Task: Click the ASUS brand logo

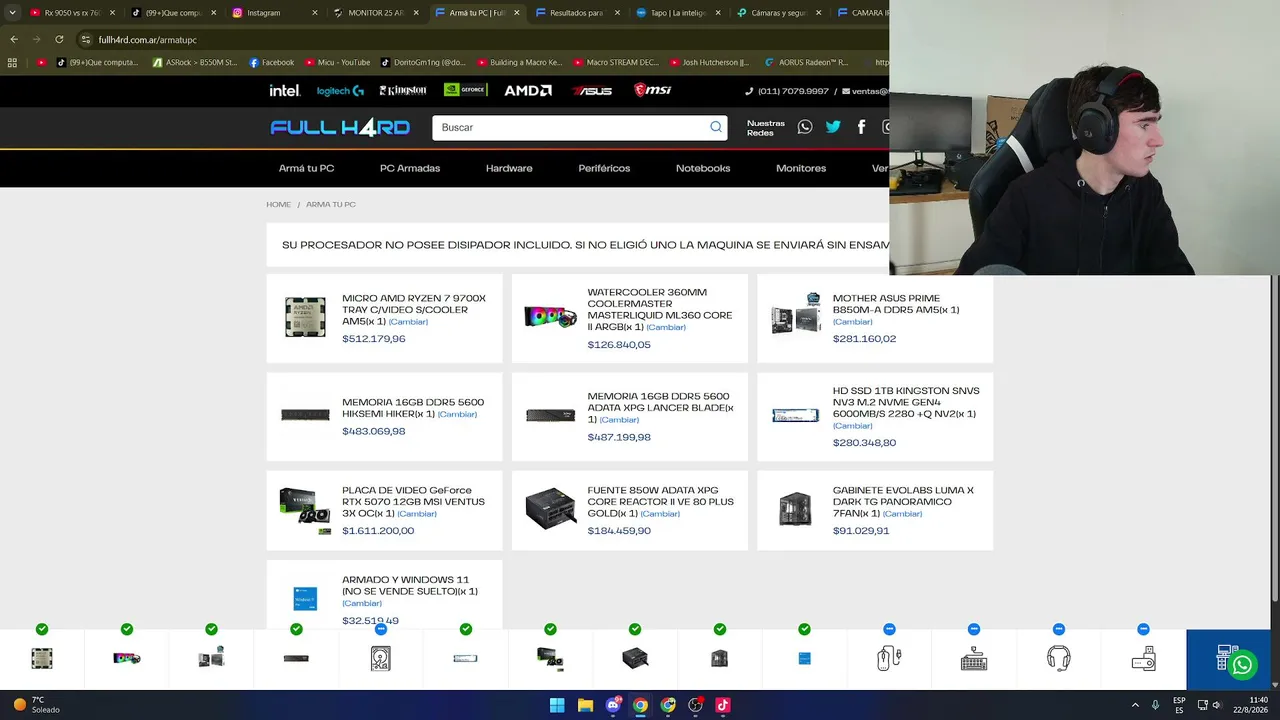Action: click(592, 90)
